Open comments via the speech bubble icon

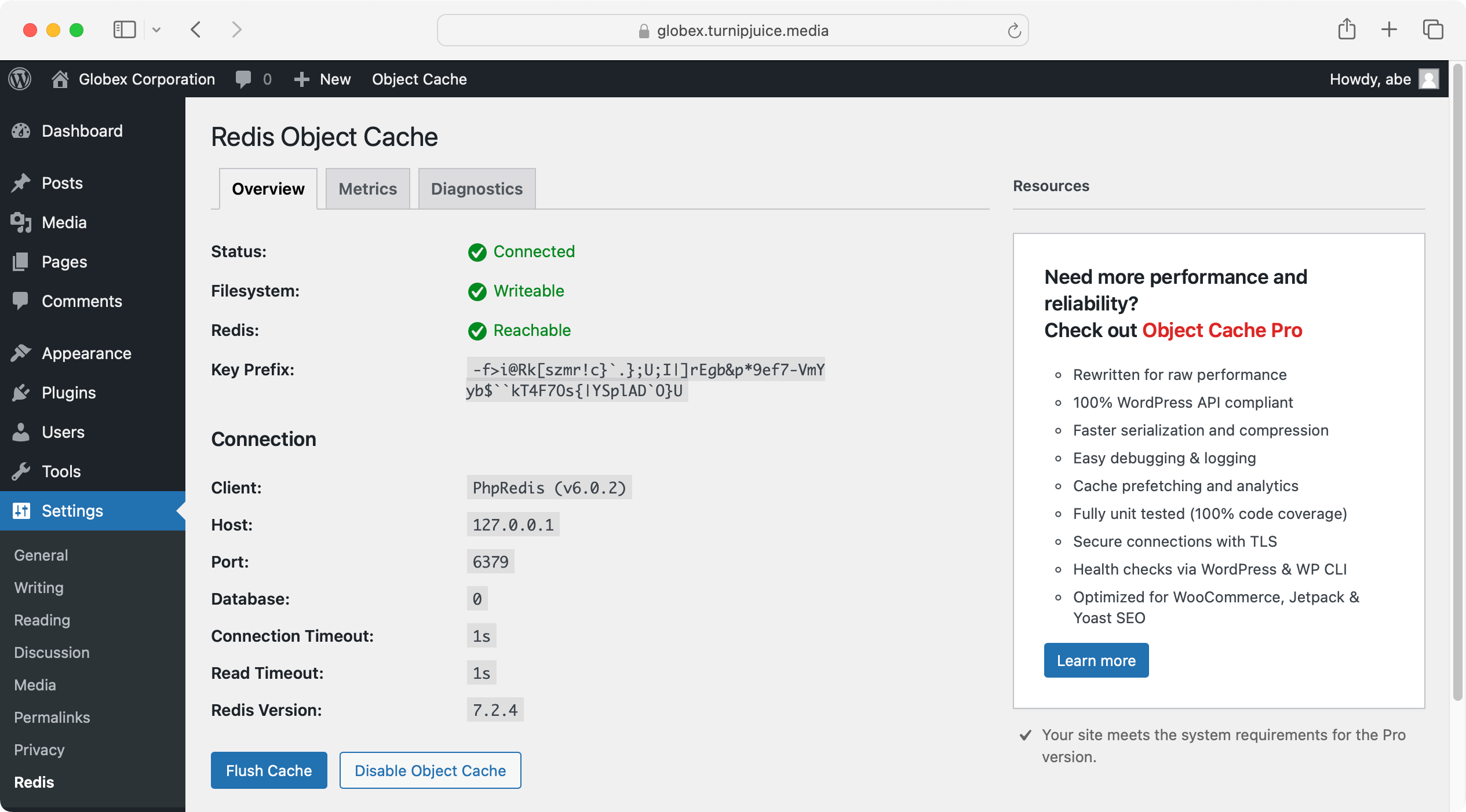243,79
